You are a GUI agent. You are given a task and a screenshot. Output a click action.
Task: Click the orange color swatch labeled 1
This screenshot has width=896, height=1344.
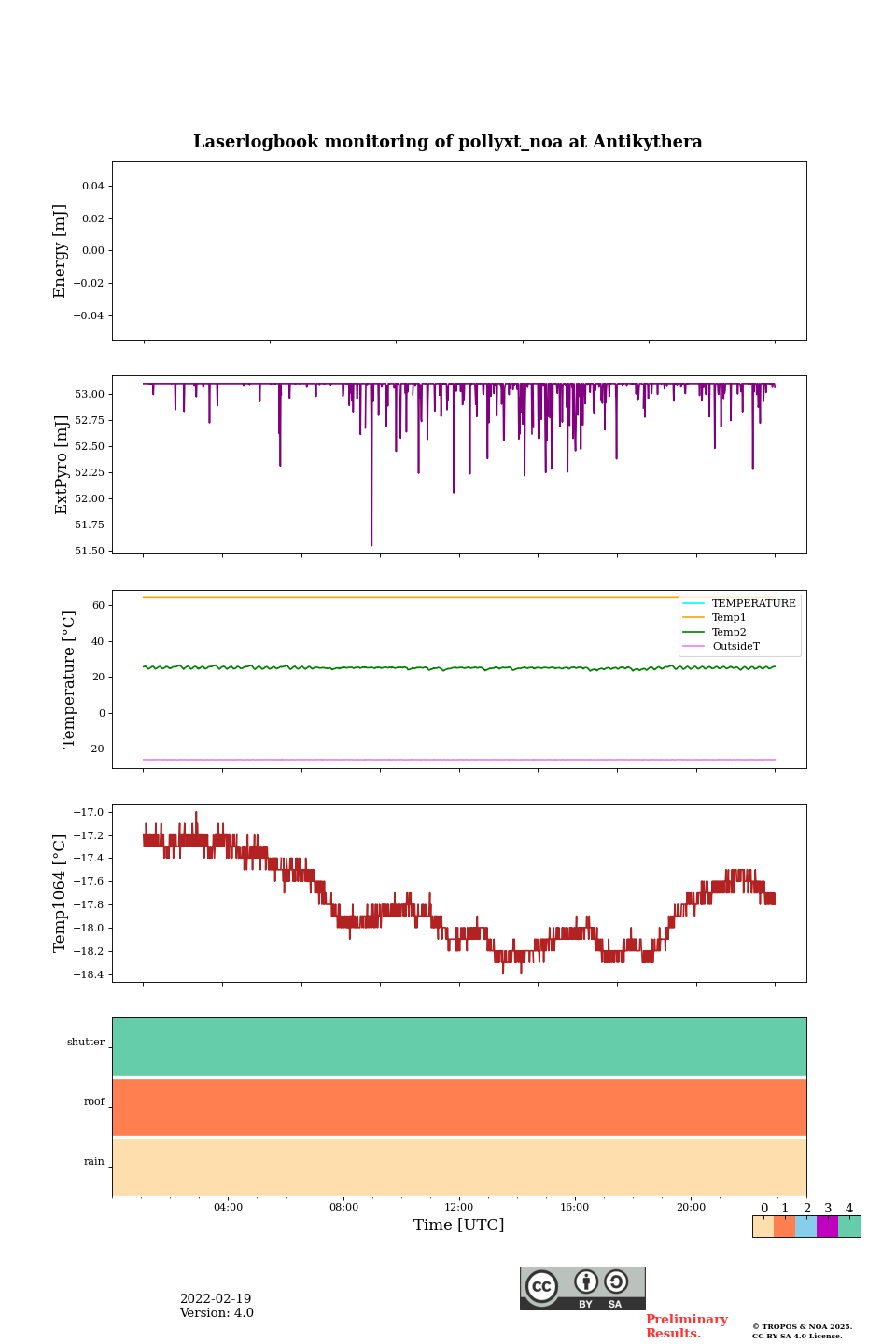784,1226
